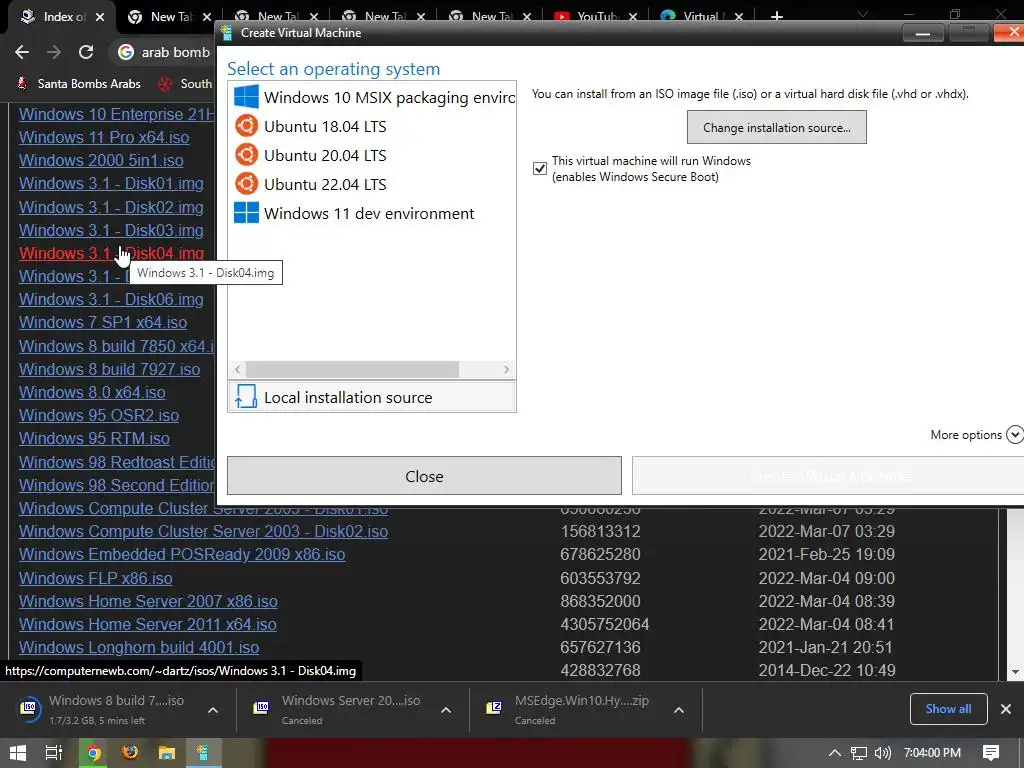
Task: Open Windows 98 Second Edition link
Action: point(116,485)
